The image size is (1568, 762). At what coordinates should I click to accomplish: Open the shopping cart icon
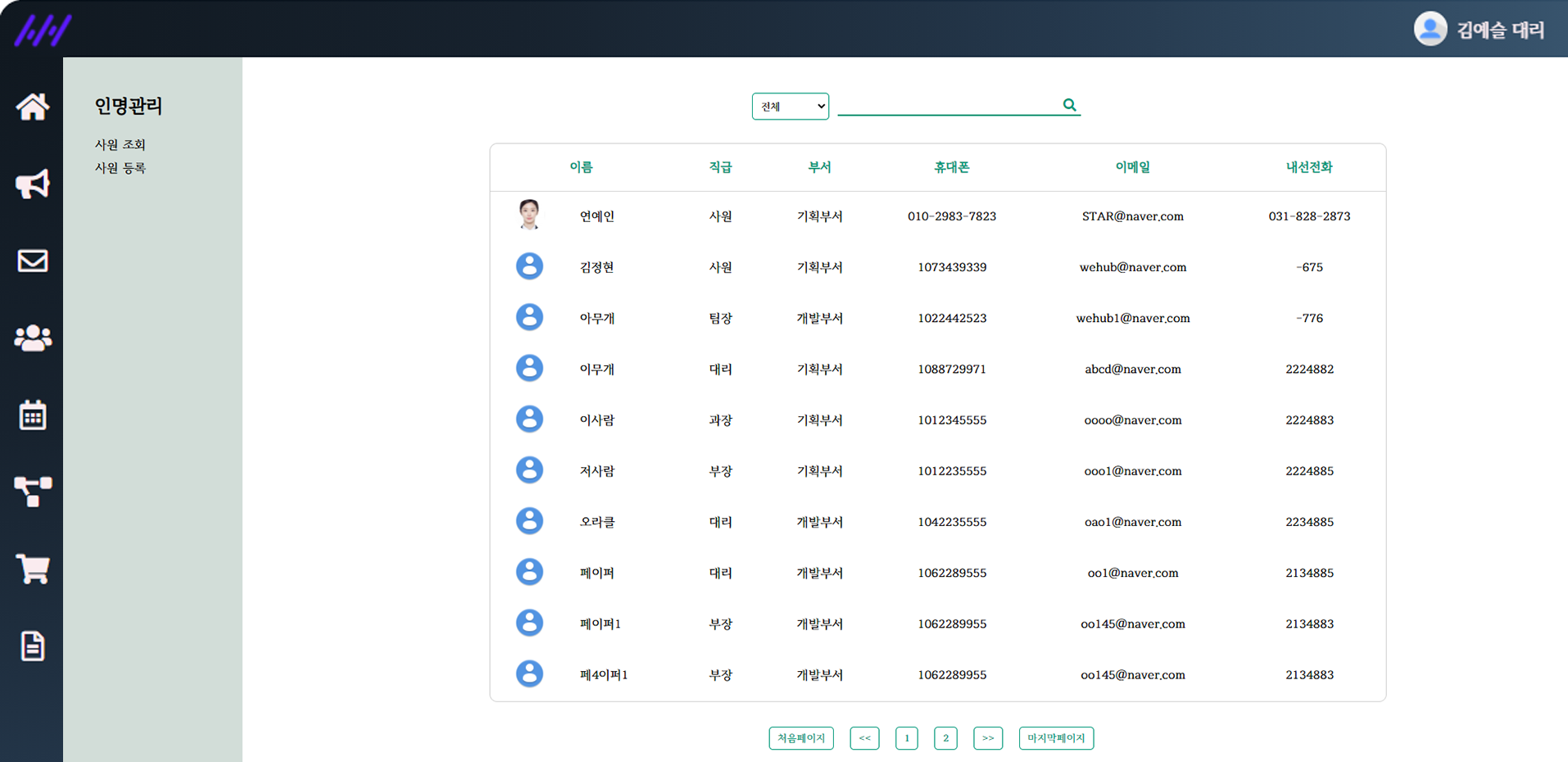(x=33, y=569)
